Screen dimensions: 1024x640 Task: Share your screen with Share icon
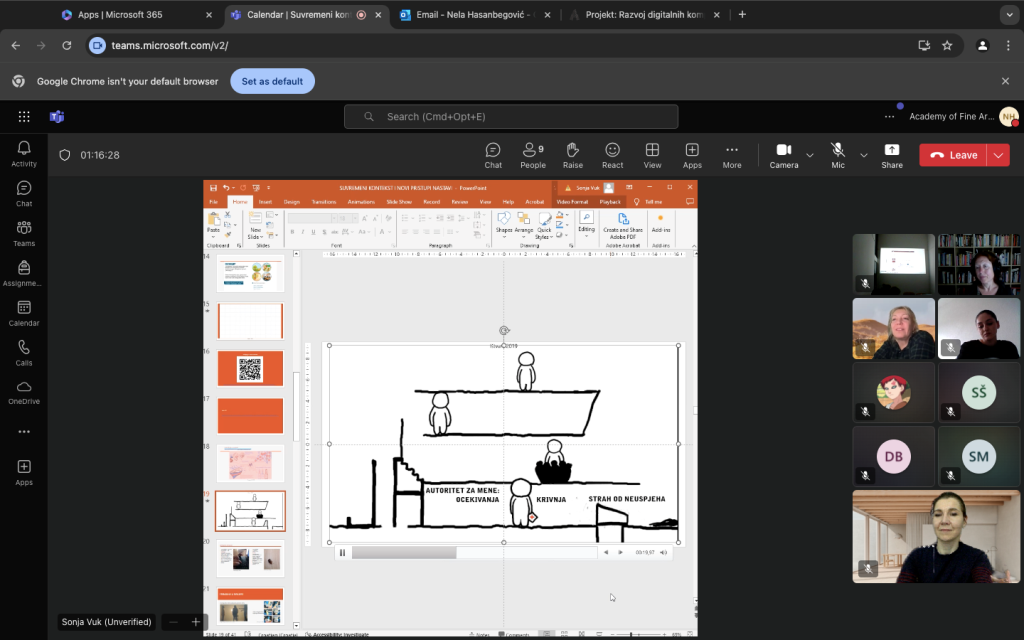coord(891,155)
